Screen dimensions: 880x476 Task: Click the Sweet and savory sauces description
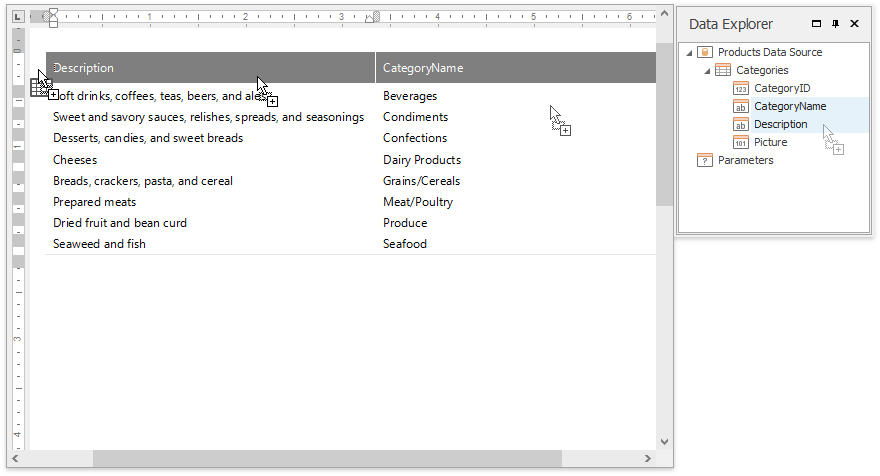point(208,117)
